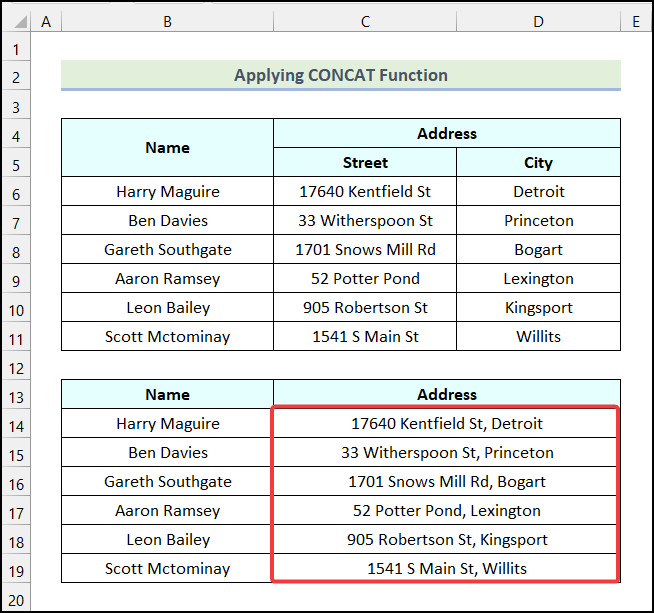
Task: Click cell '1541 S Main St, Willits'
Action: pos(447,568)
